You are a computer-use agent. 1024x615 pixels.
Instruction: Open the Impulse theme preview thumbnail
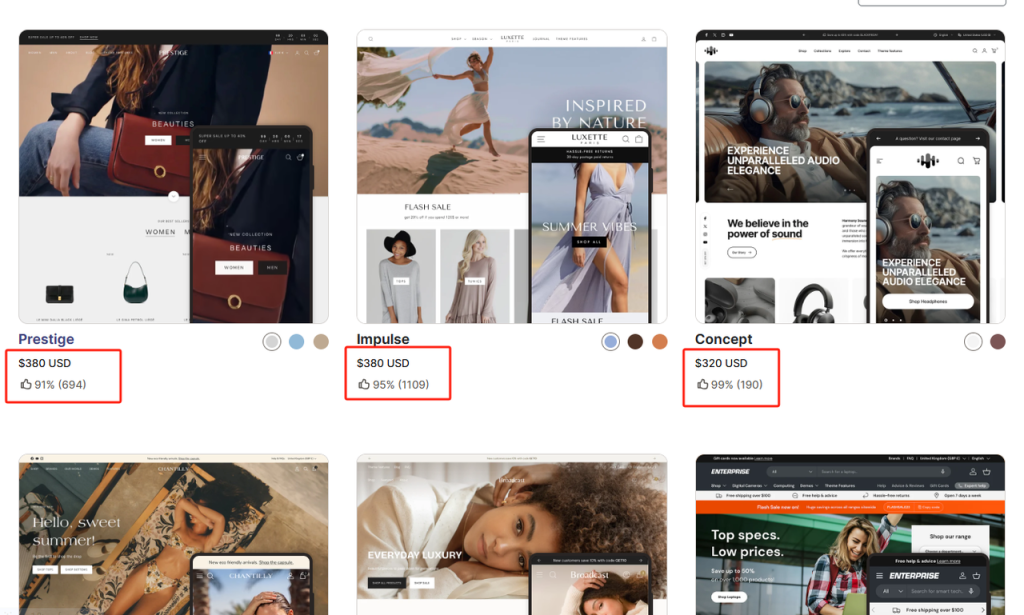[511, 176]
